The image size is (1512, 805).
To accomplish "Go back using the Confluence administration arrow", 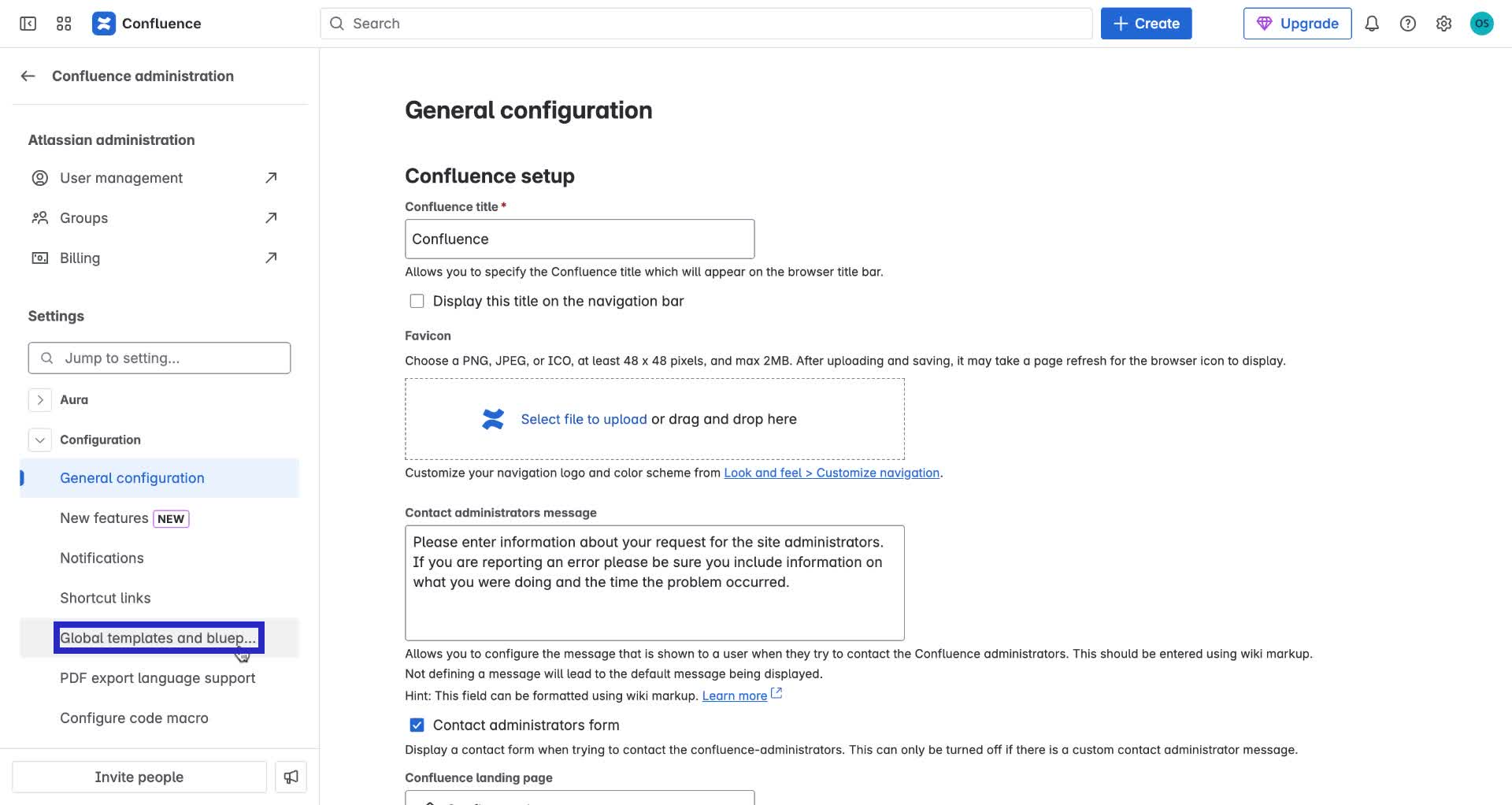I will tap(28, 76).
